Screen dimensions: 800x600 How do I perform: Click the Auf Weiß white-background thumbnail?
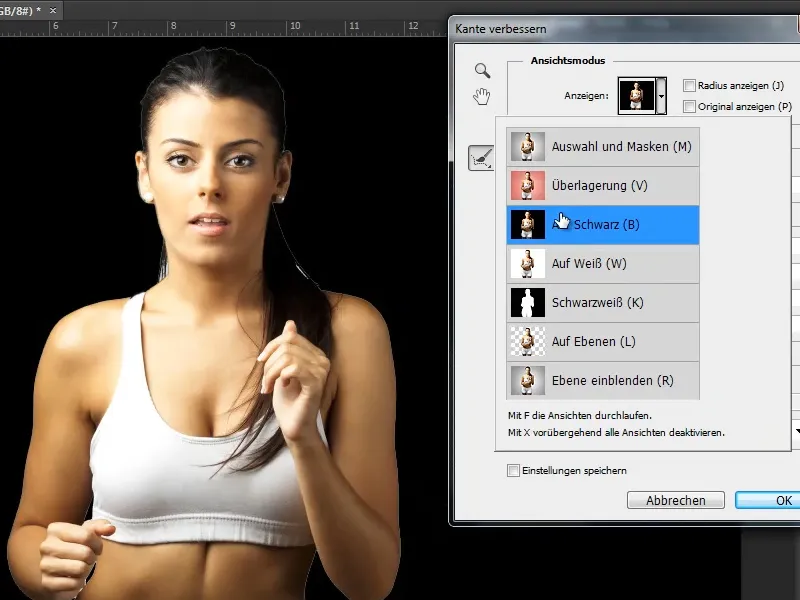coord(528,264)
